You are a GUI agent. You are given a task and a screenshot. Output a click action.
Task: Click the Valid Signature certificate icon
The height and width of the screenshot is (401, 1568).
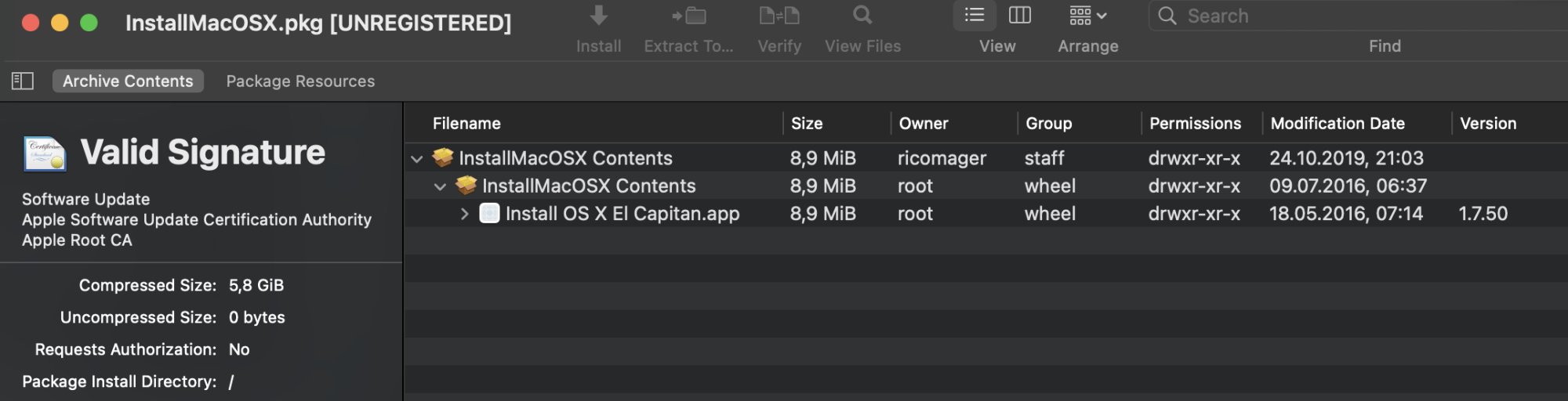[x=45, y=154]
